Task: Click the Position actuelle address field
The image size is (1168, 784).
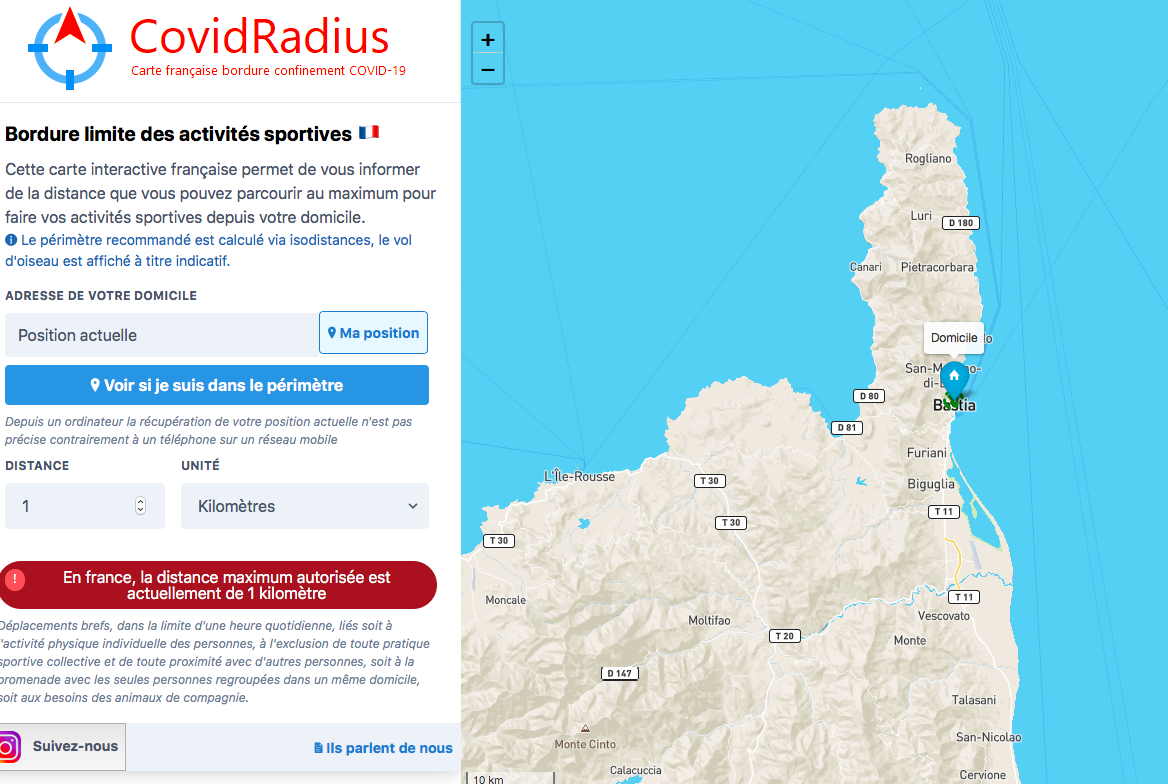Action: pyautogui.click(x=162, y=335)
